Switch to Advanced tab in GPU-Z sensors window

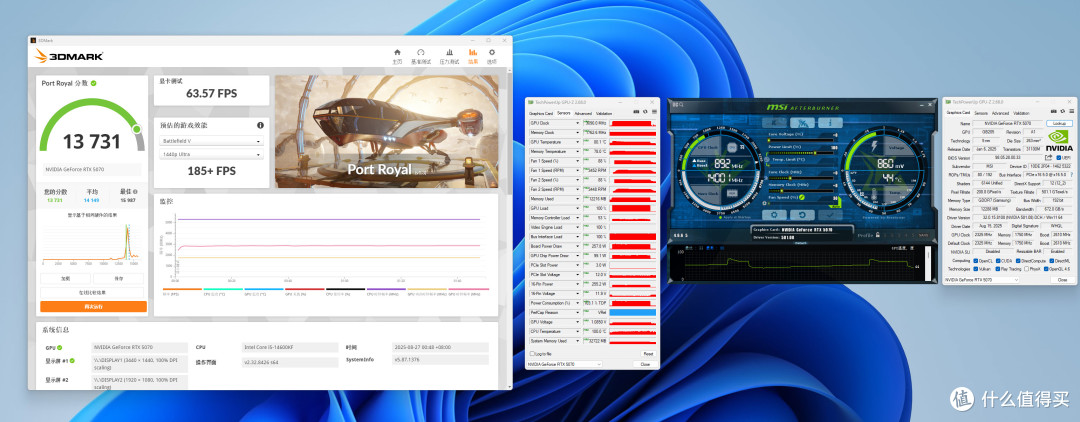coord(583,114)
